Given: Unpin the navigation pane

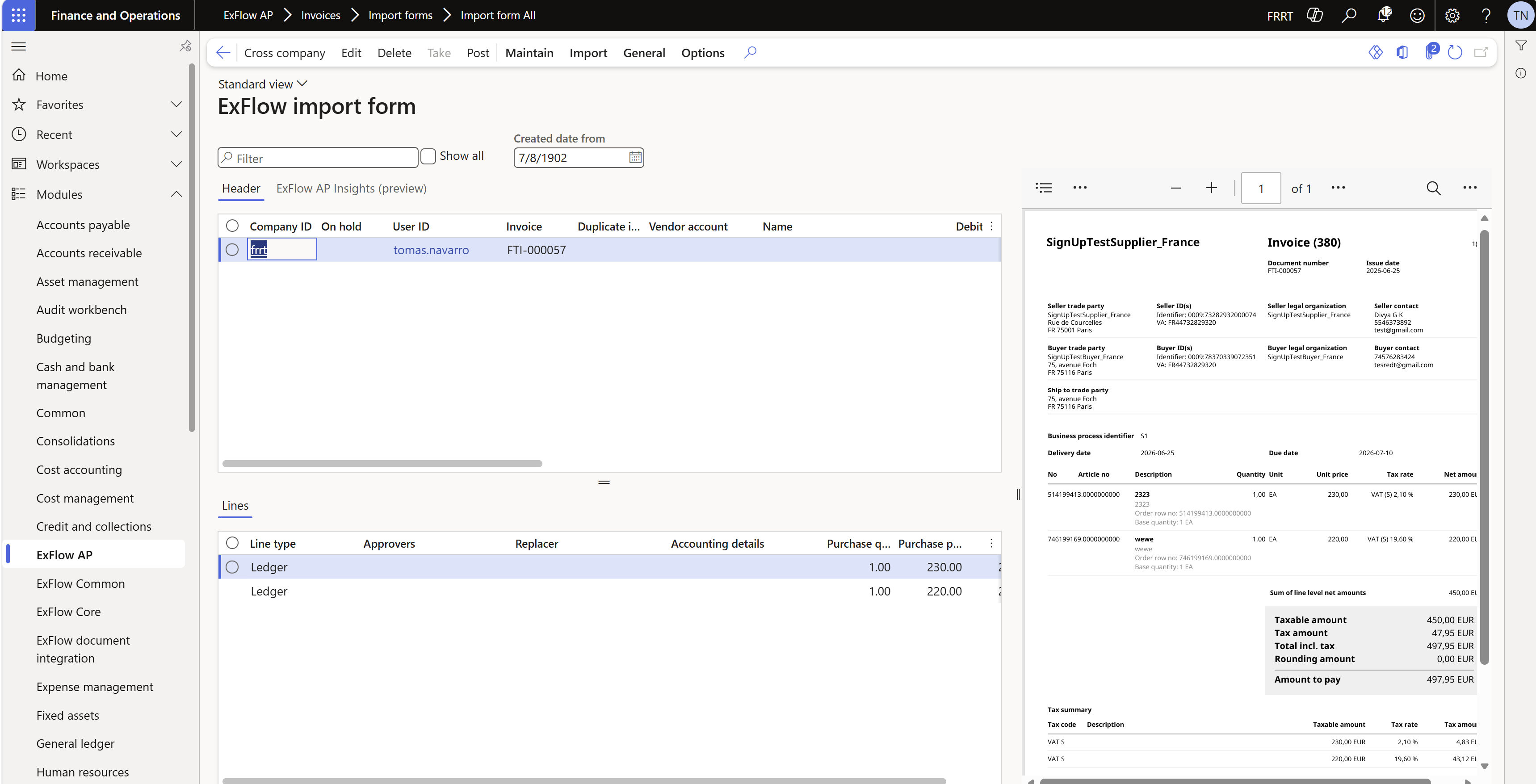Looking at the screenshot, I should point(185,46).
